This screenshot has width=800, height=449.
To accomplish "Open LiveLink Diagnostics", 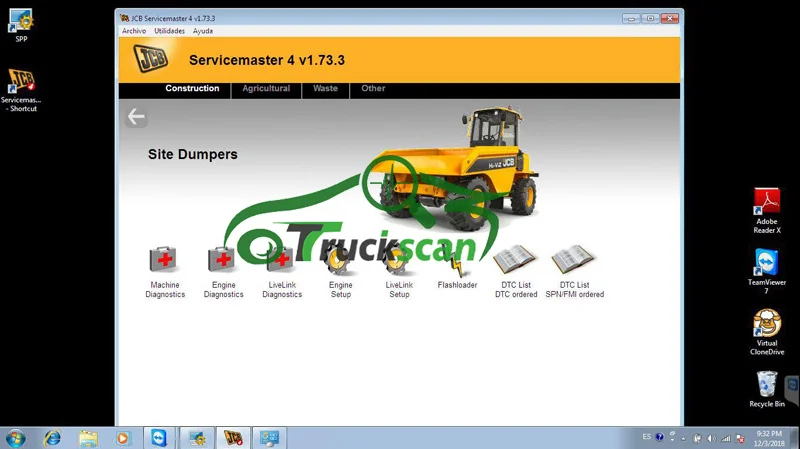I will coord(282,271).
